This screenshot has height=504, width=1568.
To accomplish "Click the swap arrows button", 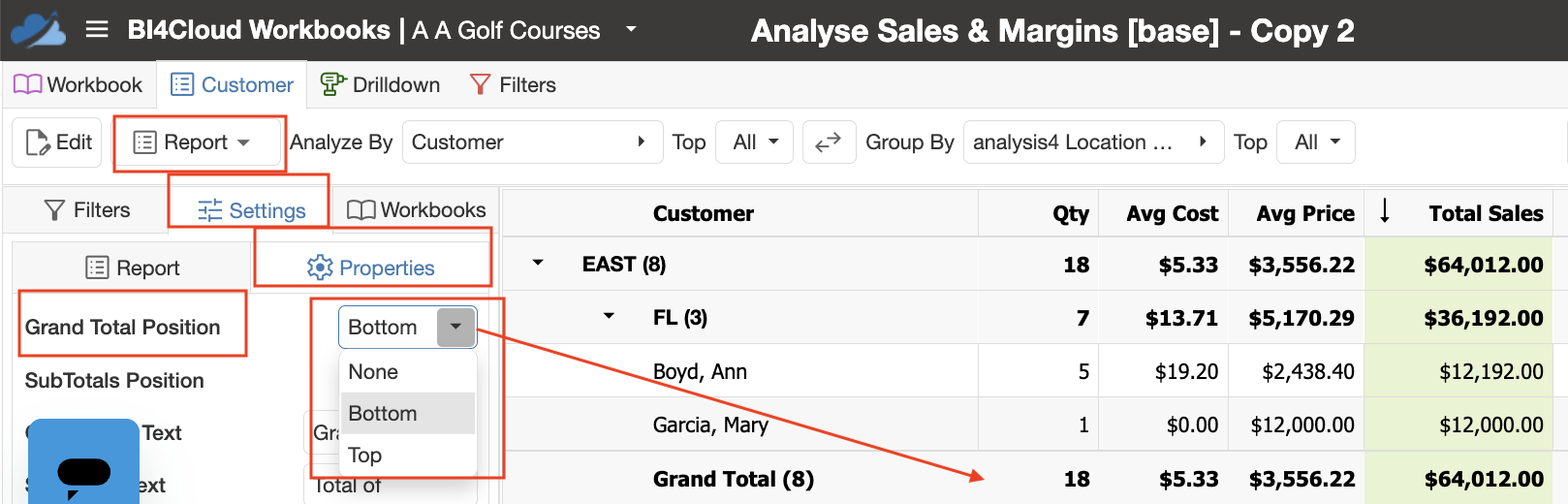I will [829, 142].
